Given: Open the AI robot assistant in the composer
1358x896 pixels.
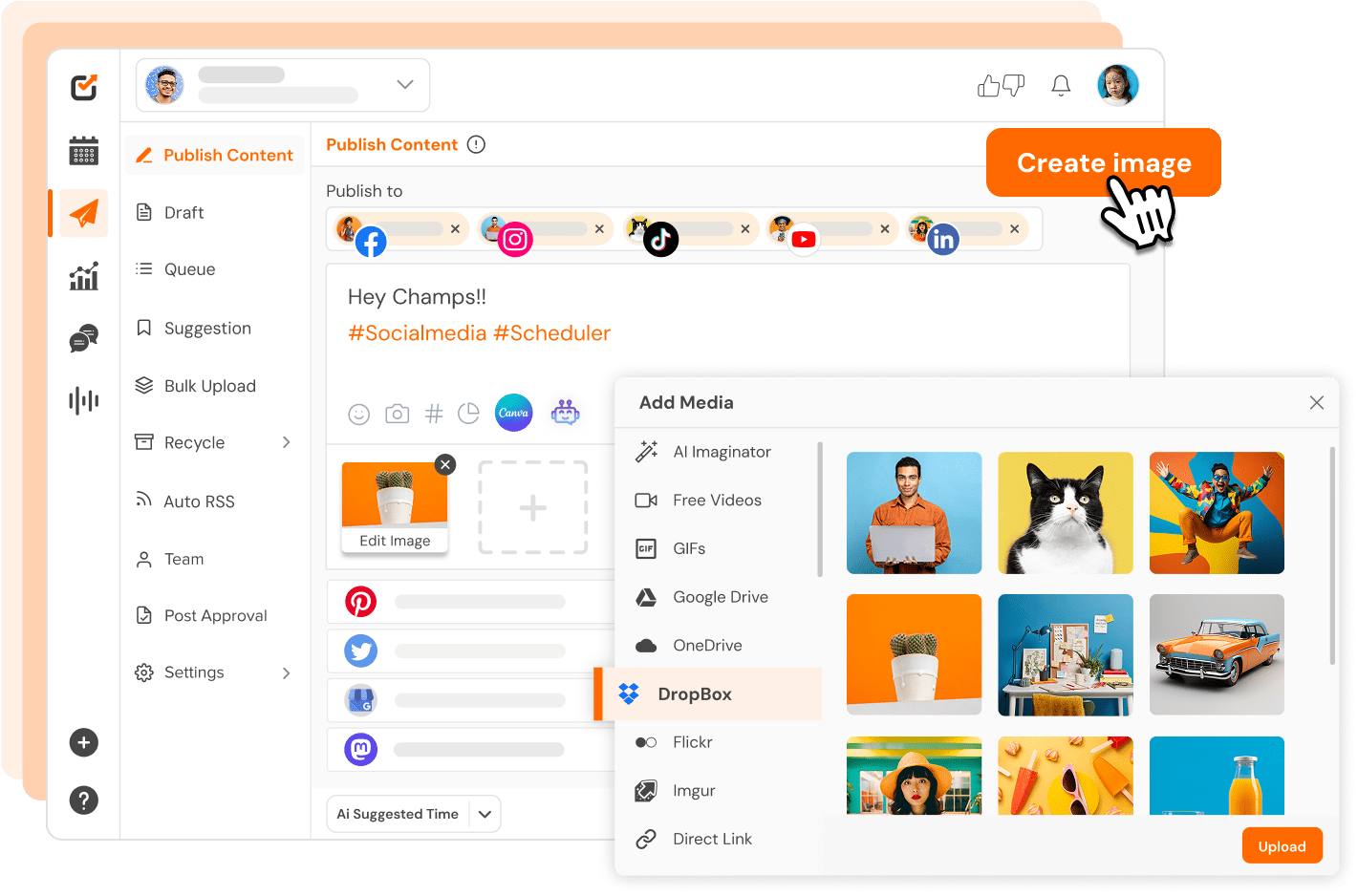Looking at the screenshot, I should tap(566, 413).
